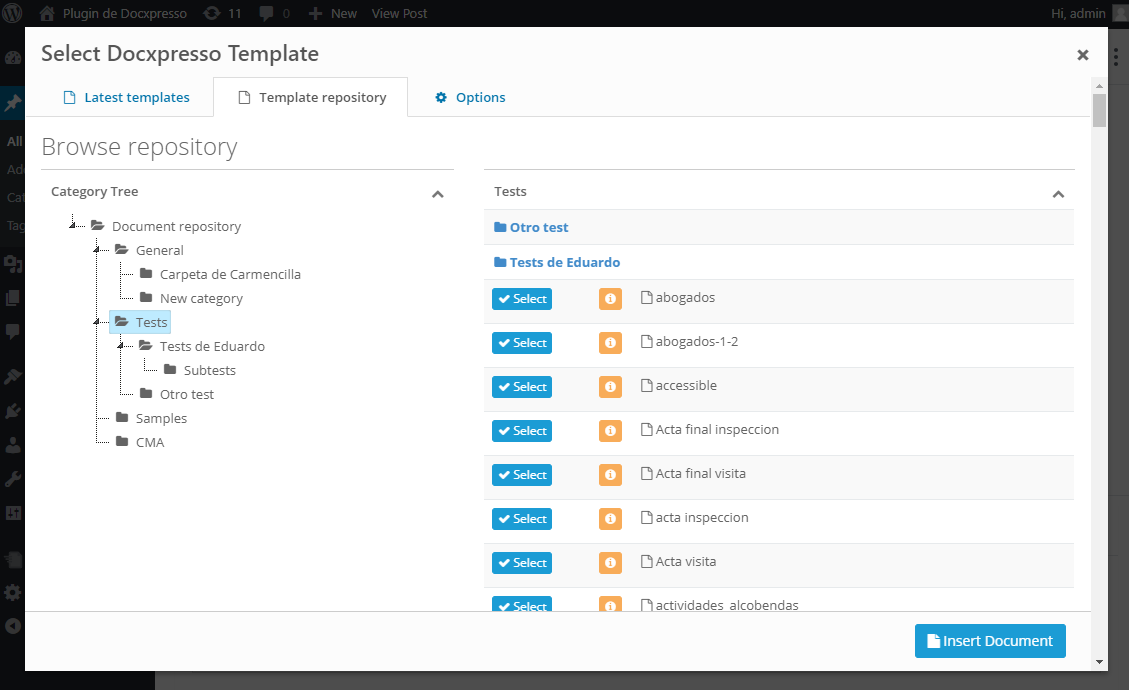Viewport: 1129px width, 690px height.
Task: Select the abogados-1-2 template
Action: [522, 343]
